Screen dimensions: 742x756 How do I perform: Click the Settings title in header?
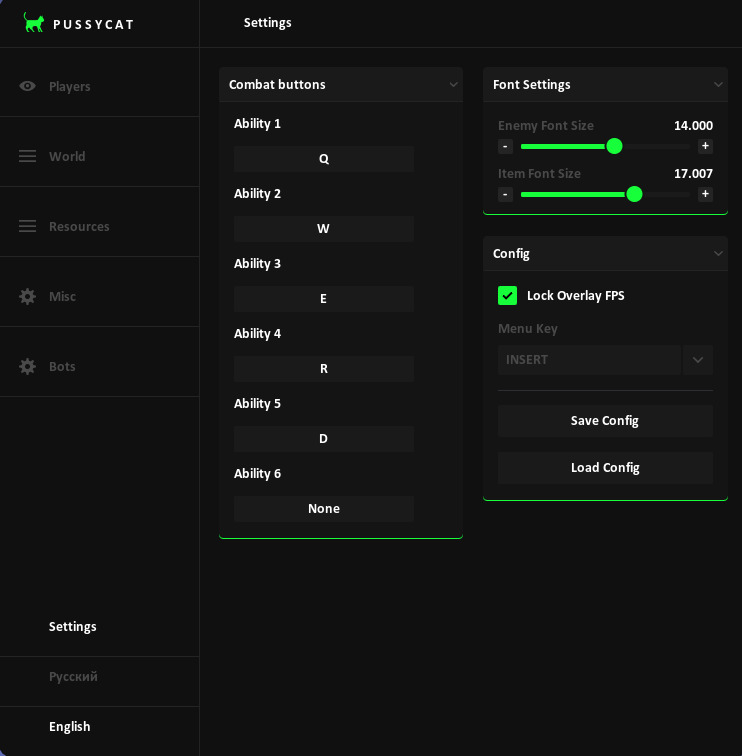coord(267,23)
